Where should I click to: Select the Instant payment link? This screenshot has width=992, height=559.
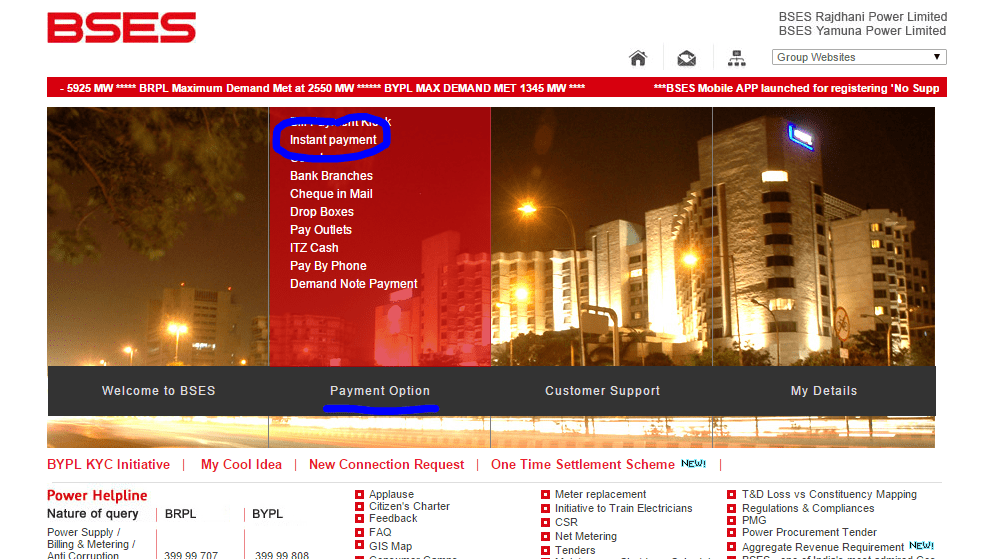(333, 140)
